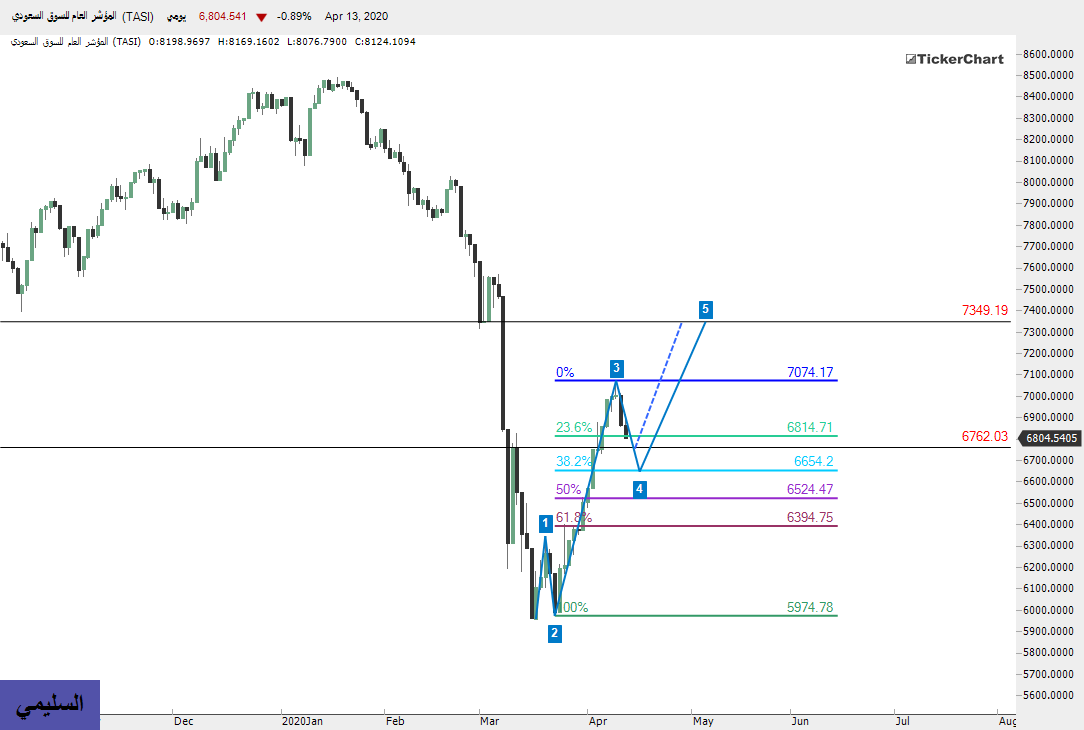Click the close value C:8124.1094
The image size is (1084, 730).
point(385,41)
